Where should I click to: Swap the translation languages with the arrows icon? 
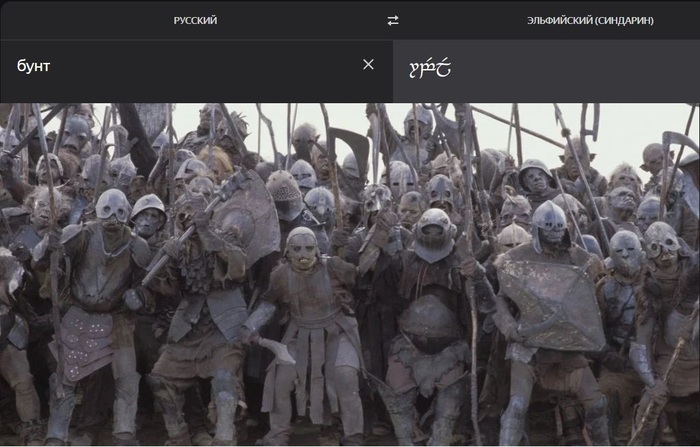(x=393, y=21)
